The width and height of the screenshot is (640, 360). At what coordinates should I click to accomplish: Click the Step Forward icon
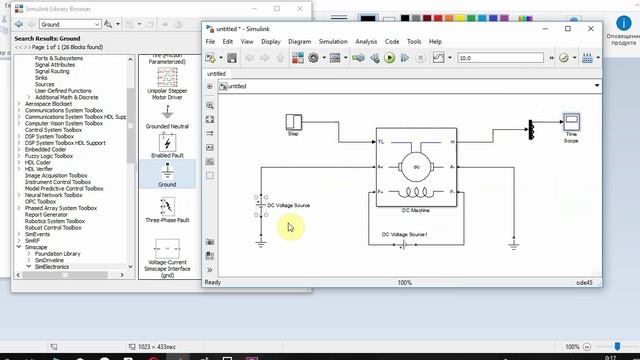click(x=404, y=58)
